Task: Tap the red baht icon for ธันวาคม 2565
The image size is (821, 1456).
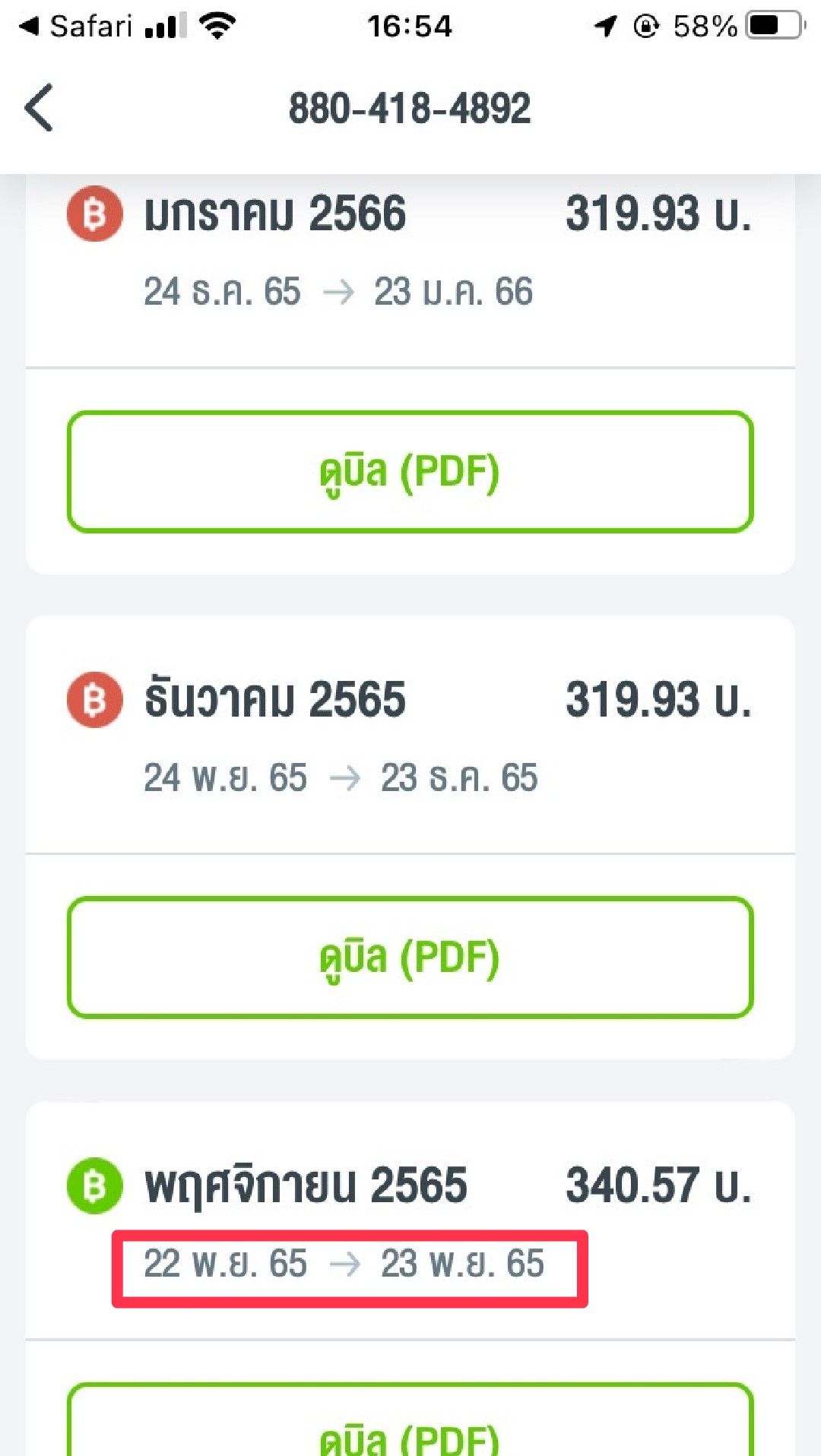Action: [94, 699]
